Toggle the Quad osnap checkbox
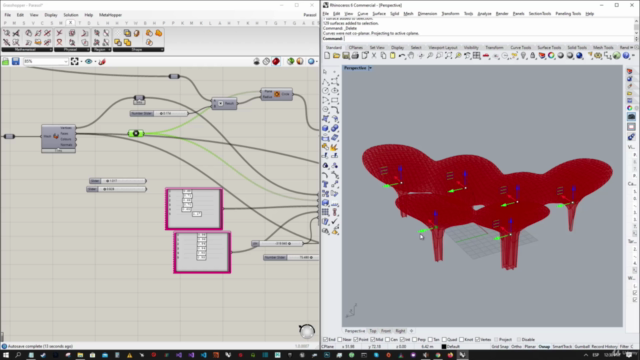The width and height of the screenshot is (640, 360). pyautogui.click(x=444, y=340)
